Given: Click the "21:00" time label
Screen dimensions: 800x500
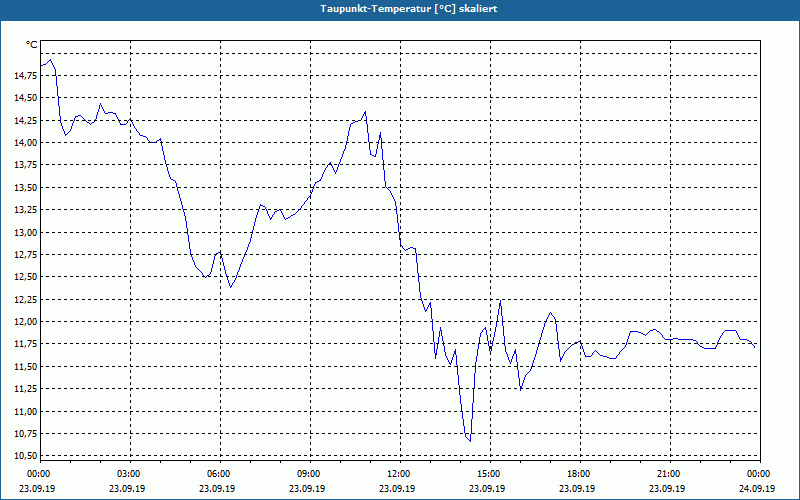Looking at the screenshot, I should (x=670, y=474).
